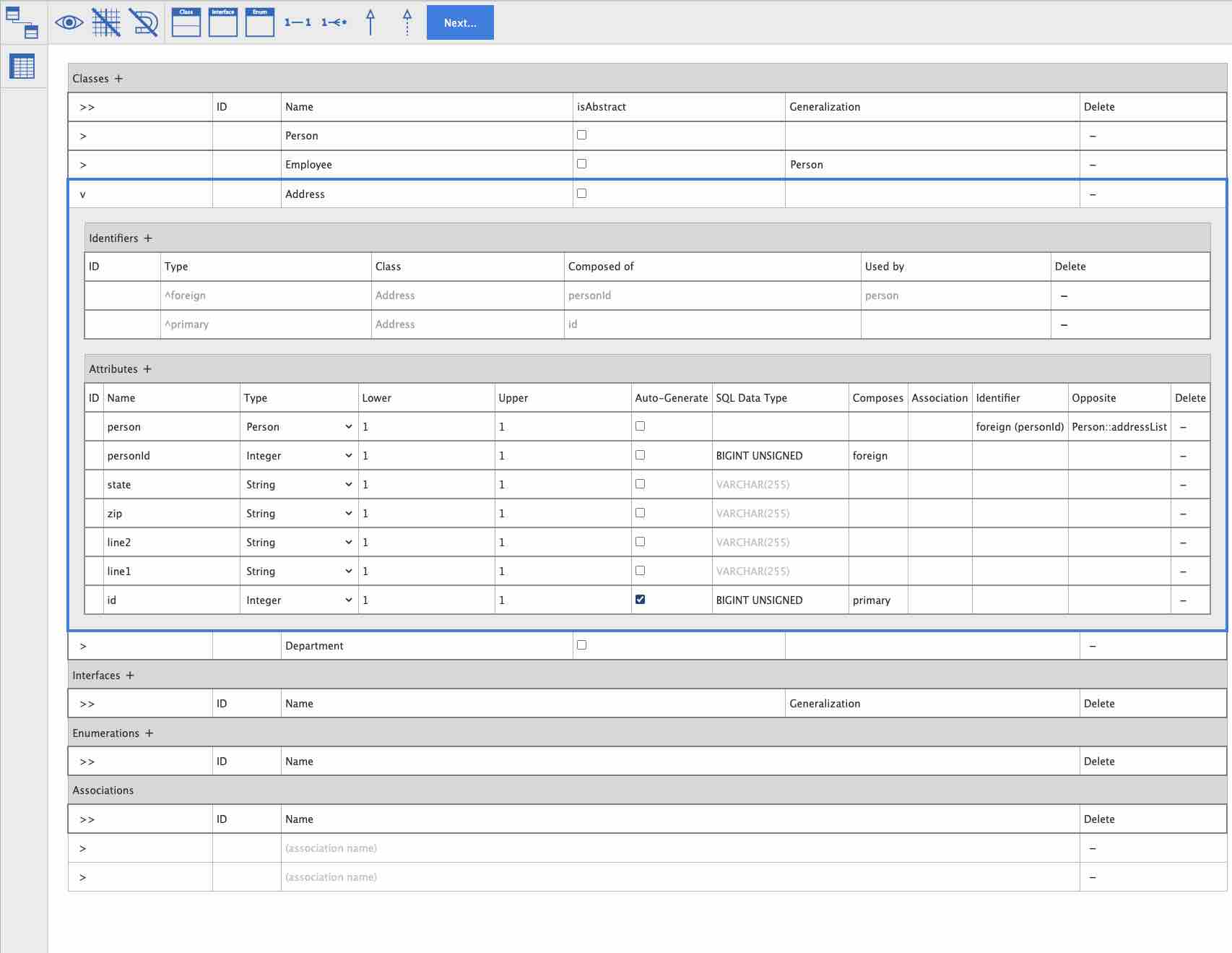This screenshot has height=953, width=1232.
Task: Click the Next... button
Action: click(x=460, y=22)
